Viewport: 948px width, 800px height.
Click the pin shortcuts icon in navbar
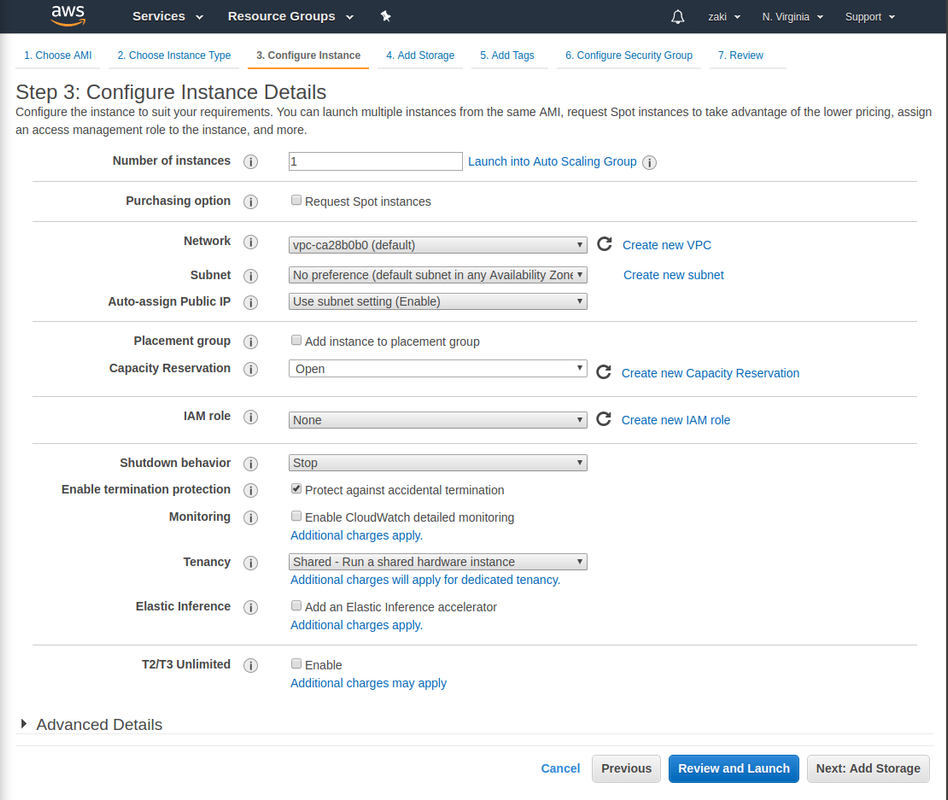(x=386, y=17)
